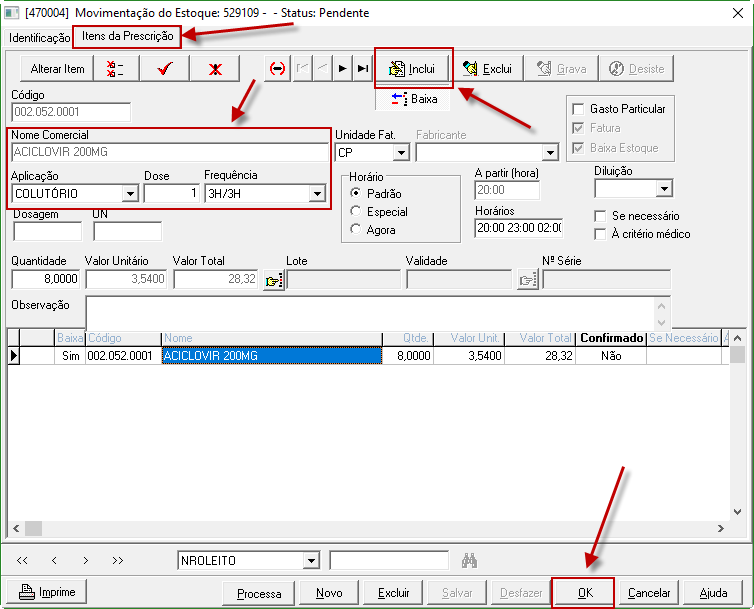Image resolution: width=754 pixels, height=609 pixels.
Task: Toggle the Baixa Estoque checkbox
Action: coord(578,148)
